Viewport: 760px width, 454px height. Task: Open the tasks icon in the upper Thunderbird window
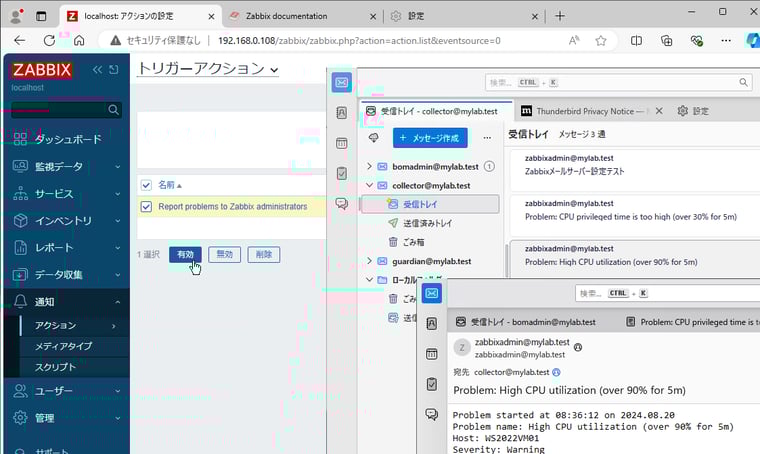click(x=342, y=173)
